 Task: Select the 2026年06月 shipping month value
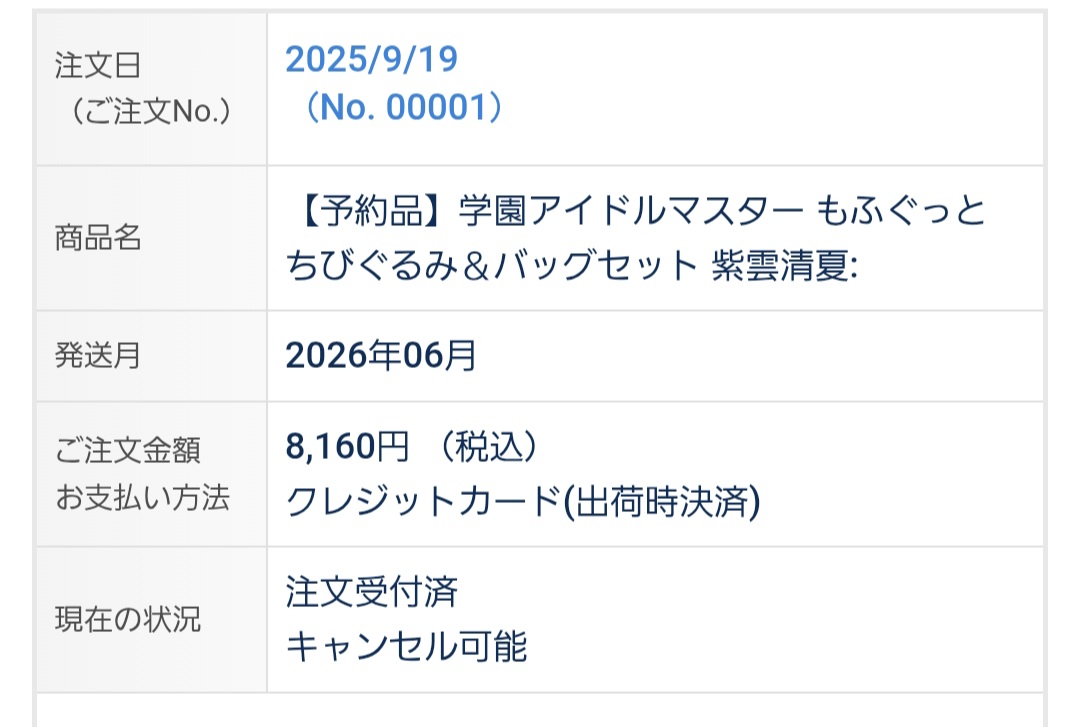pyautogui.click(x=381, y=356)
